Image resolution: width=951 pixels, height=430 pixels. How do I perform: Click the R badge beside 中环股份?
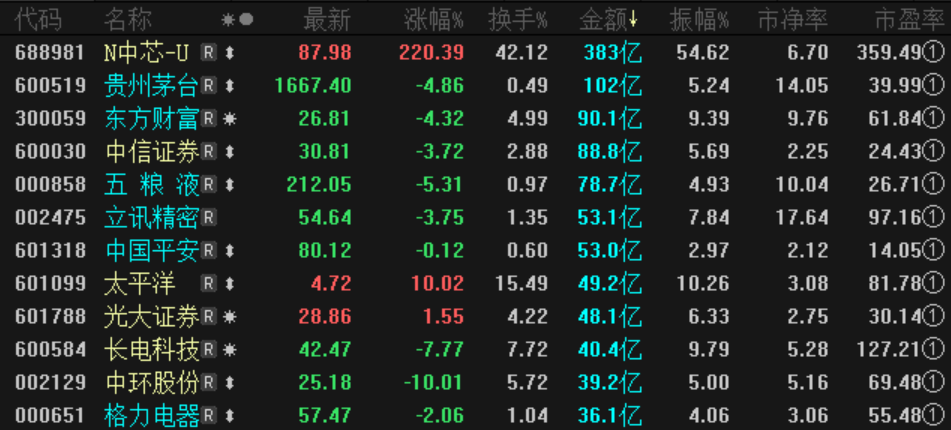pyautogui.click(x=209, y=382)
